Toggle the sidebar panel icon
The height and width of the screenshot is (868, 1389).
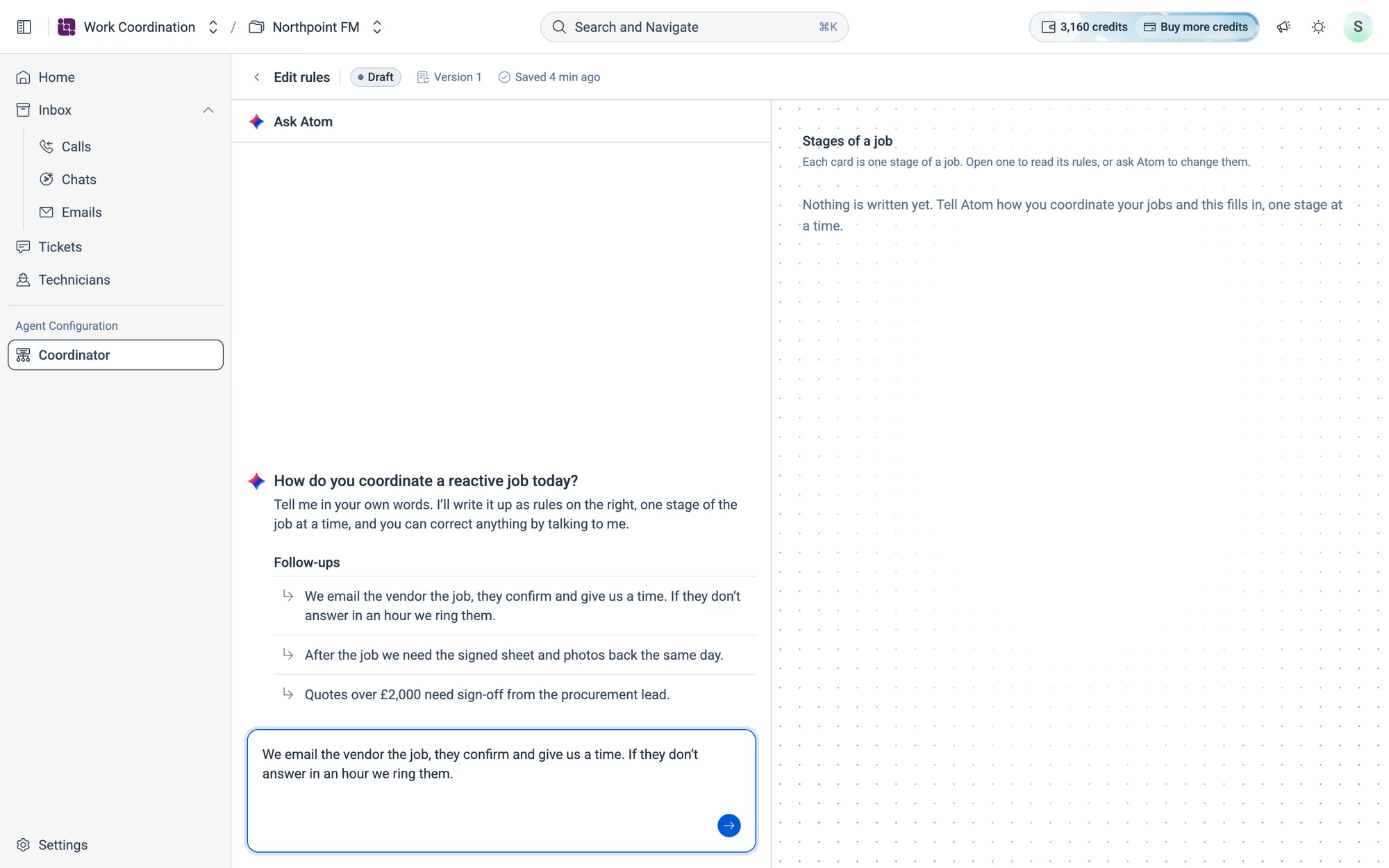24,27
